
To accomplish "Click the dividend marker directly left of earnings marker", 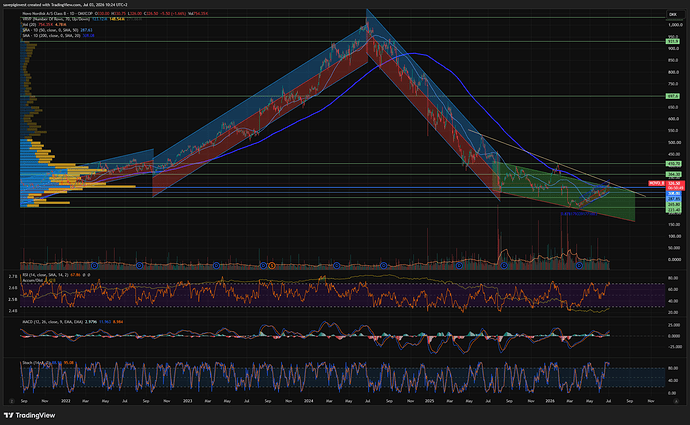I will (263, 265).
